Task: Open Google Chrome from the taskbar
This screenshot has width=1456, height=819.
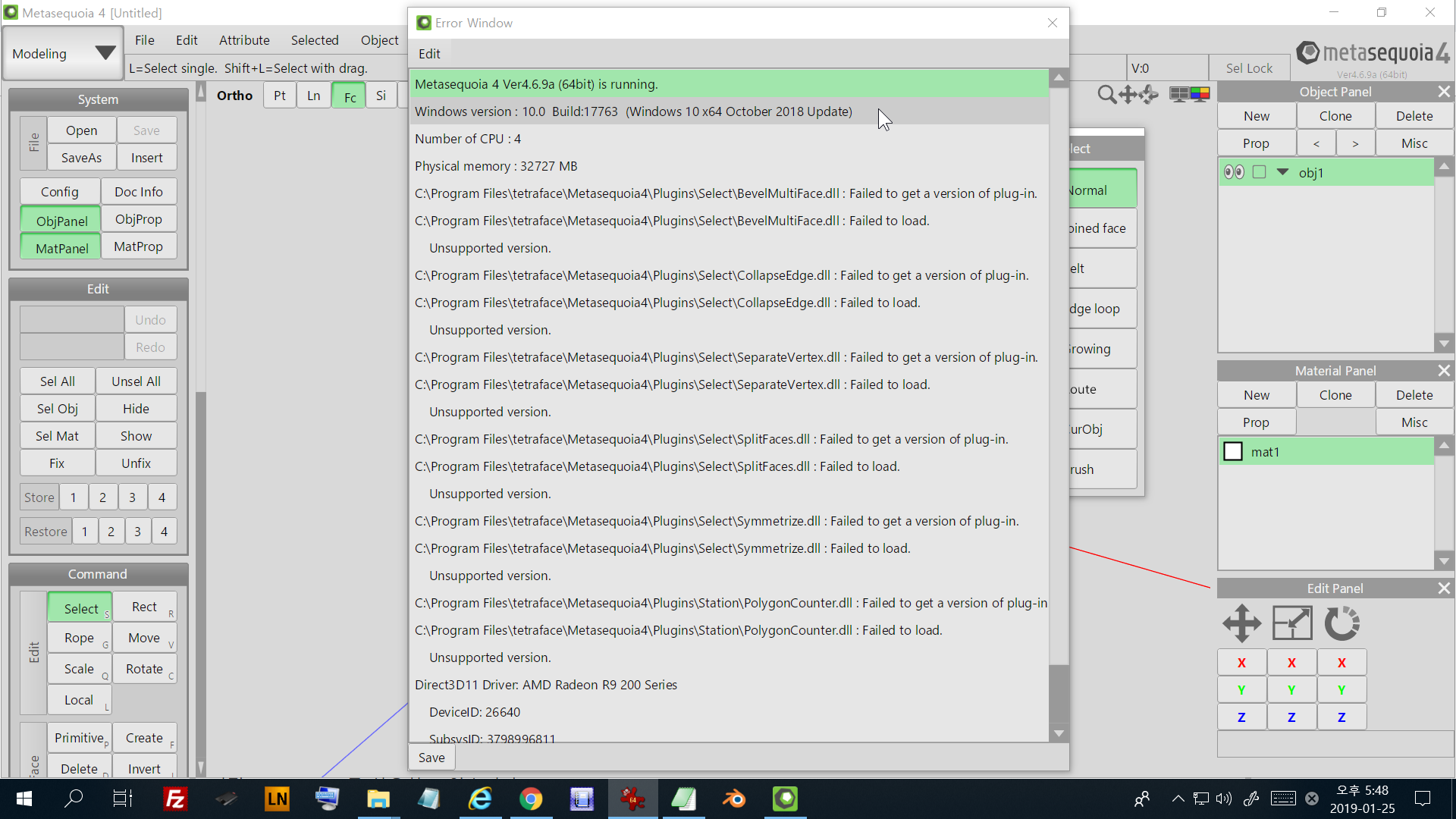Action: (x=531, y=799)
